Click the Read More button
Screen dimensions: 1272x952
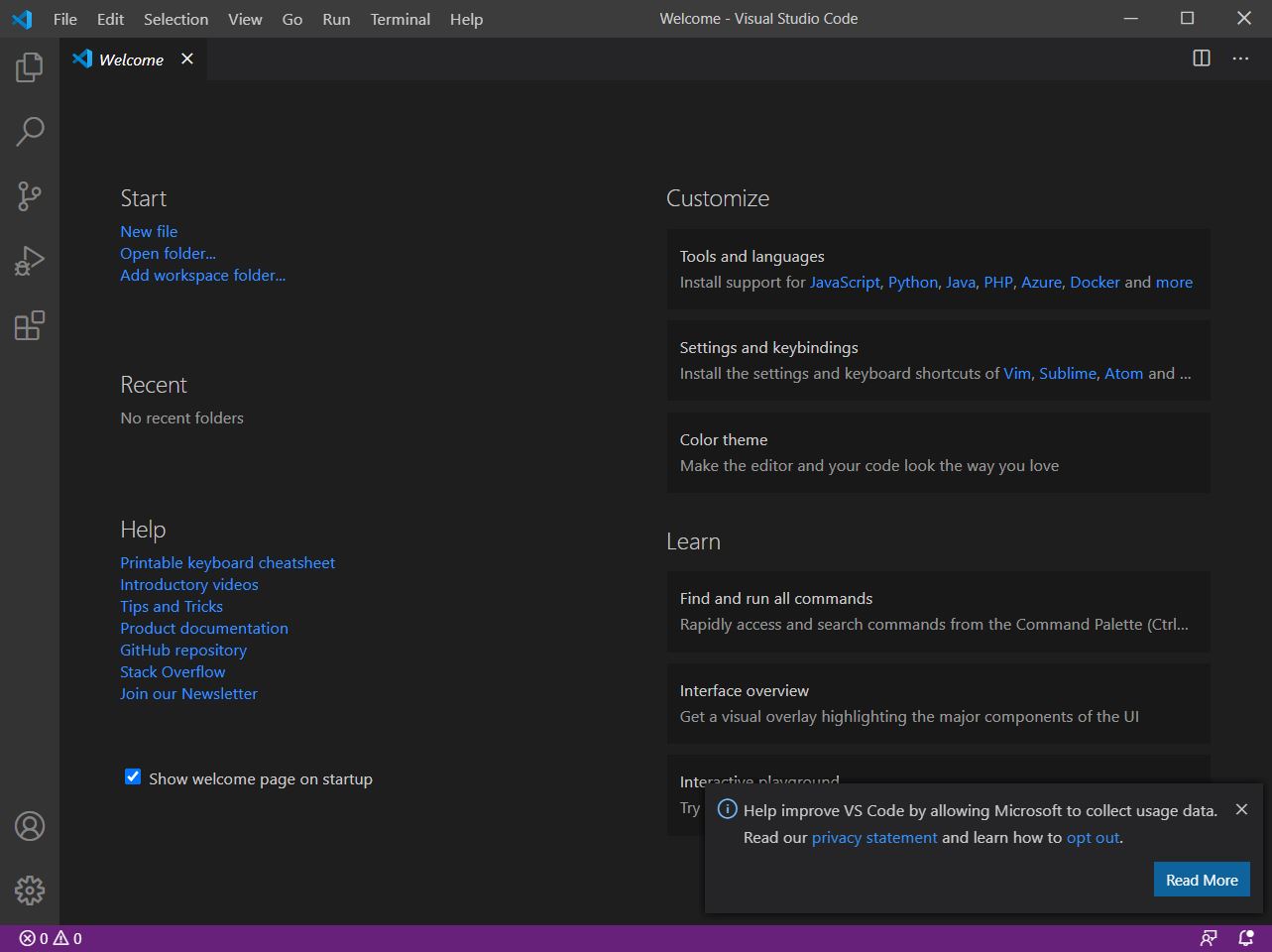tap(1202, 880)
